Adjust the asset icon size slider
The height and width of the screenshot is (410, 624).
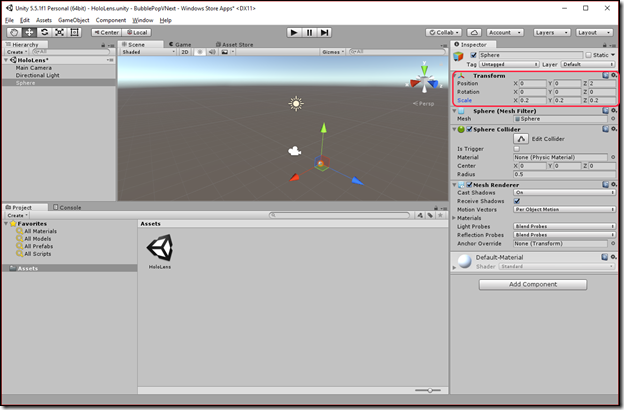[x=428, y=390]
